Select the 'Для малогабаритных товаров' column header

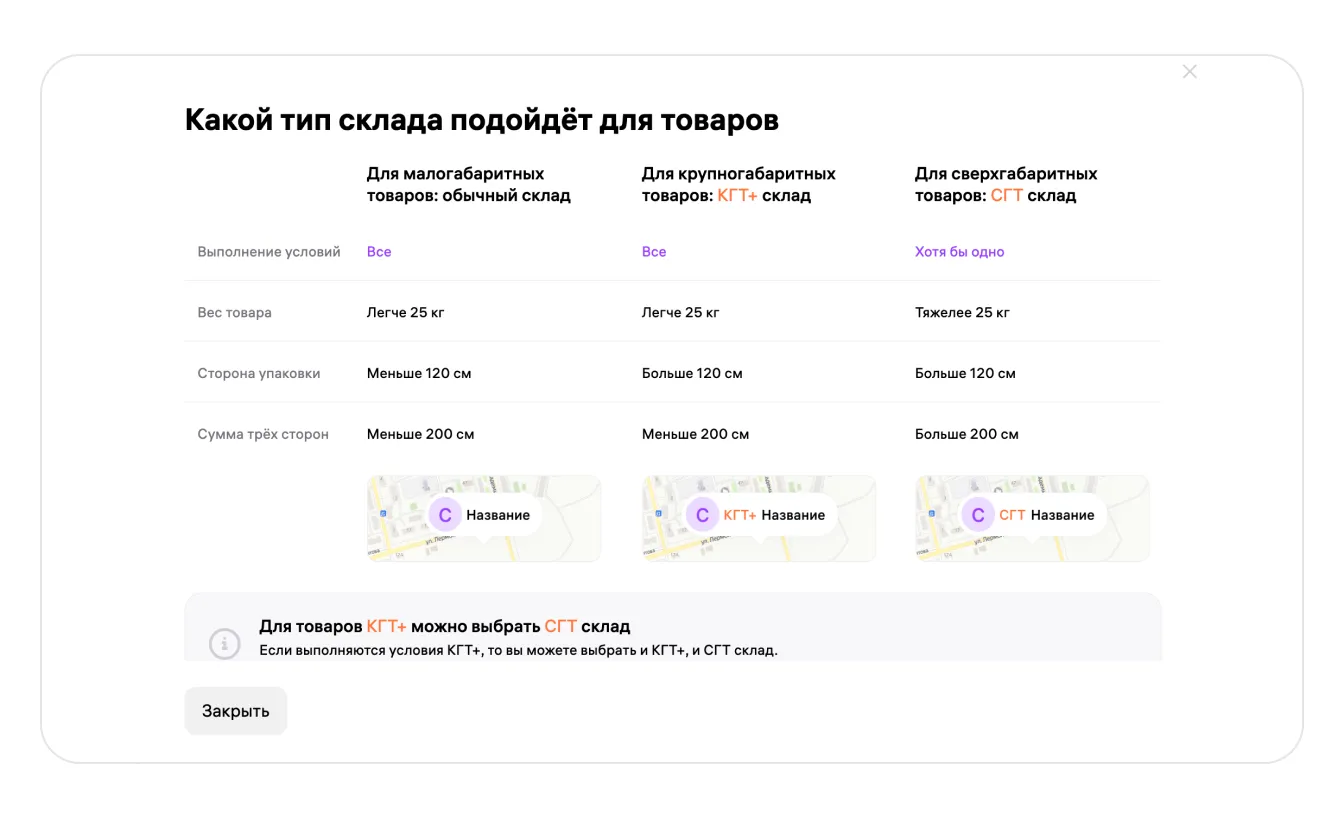tap(468, 185)
